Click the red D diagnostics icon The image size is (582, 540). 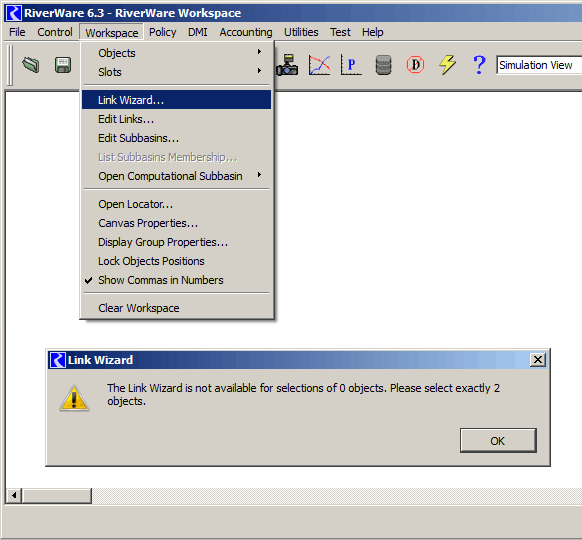coord(415,65)
